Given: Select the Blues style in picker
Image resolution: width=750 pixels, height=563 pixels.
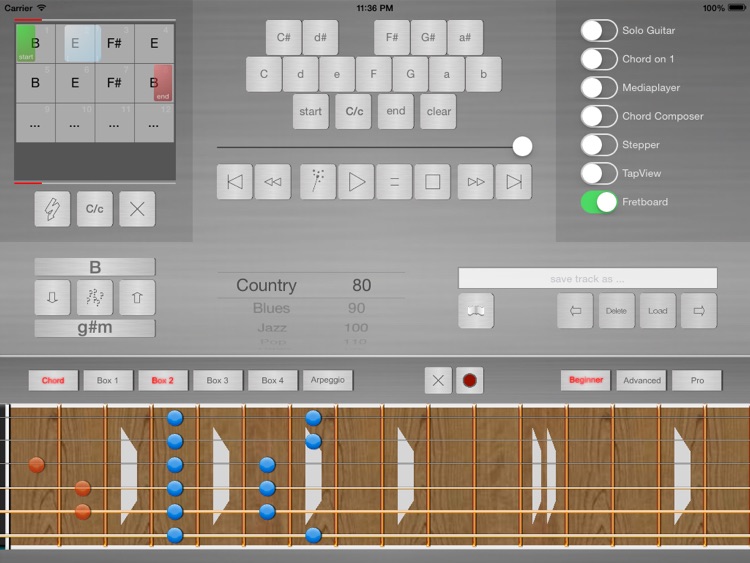Looking at the screenshot, I should click(x=271, y=308).
